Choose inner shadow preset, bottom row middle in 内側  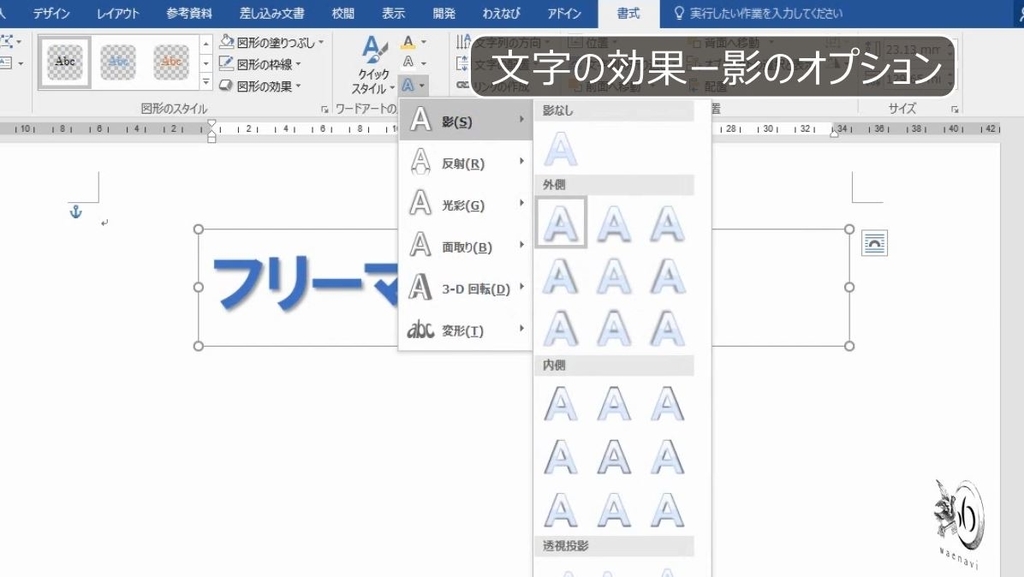pos(614,509)
